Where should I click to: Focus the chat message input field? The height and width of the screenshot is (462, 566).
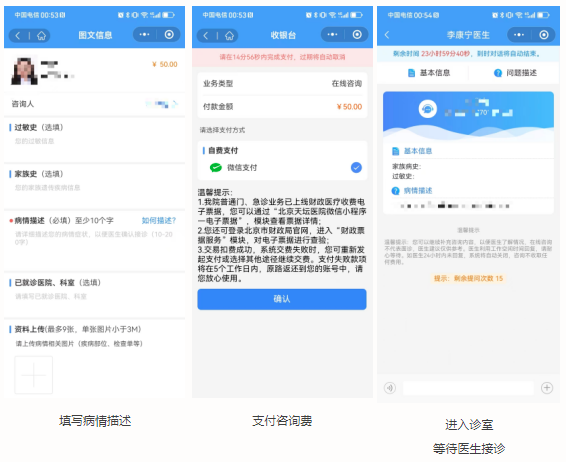tap(468, 388)
